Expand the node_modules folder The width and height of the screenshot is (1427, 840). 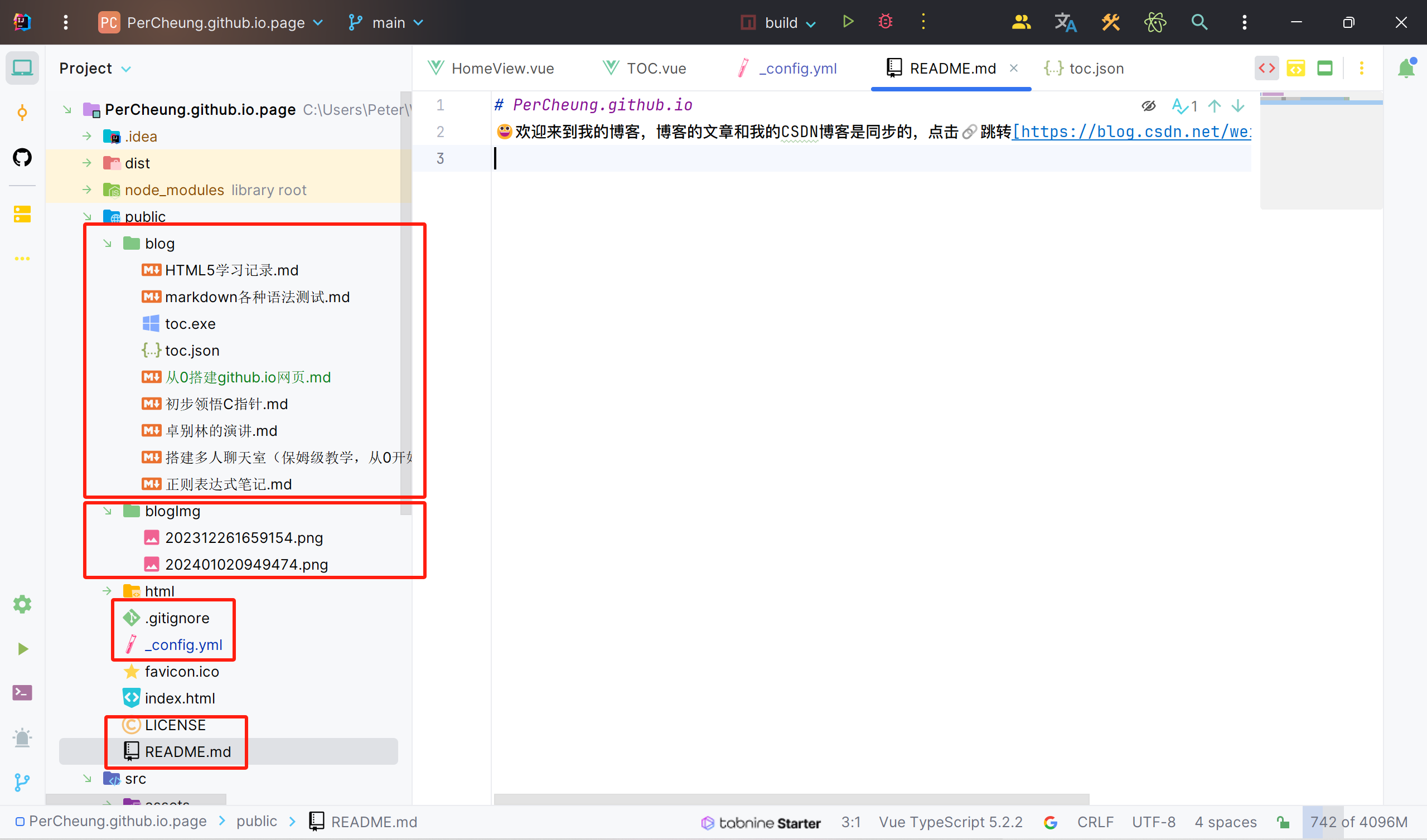86,190
